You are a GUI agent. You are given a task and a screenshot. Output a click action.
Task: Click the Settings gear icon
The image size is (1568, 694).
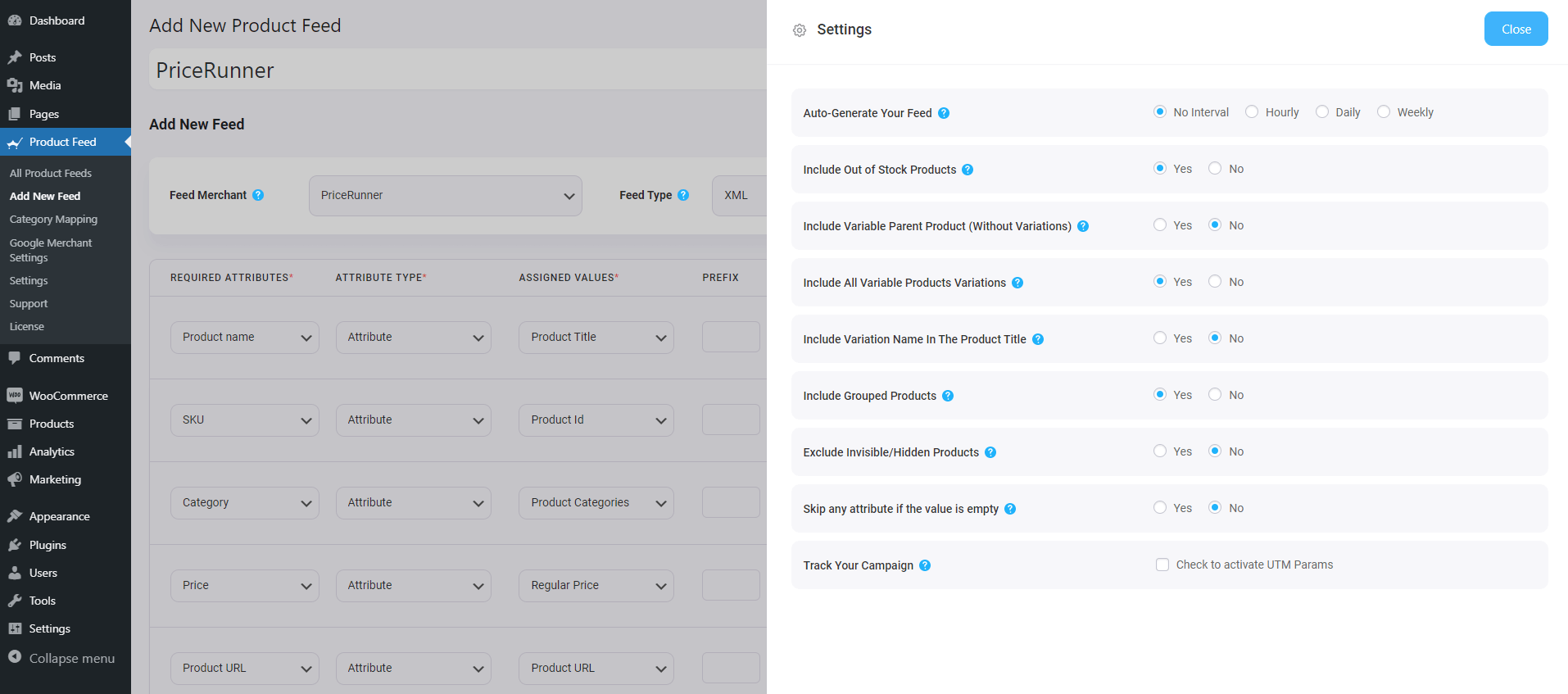[800, 30]
